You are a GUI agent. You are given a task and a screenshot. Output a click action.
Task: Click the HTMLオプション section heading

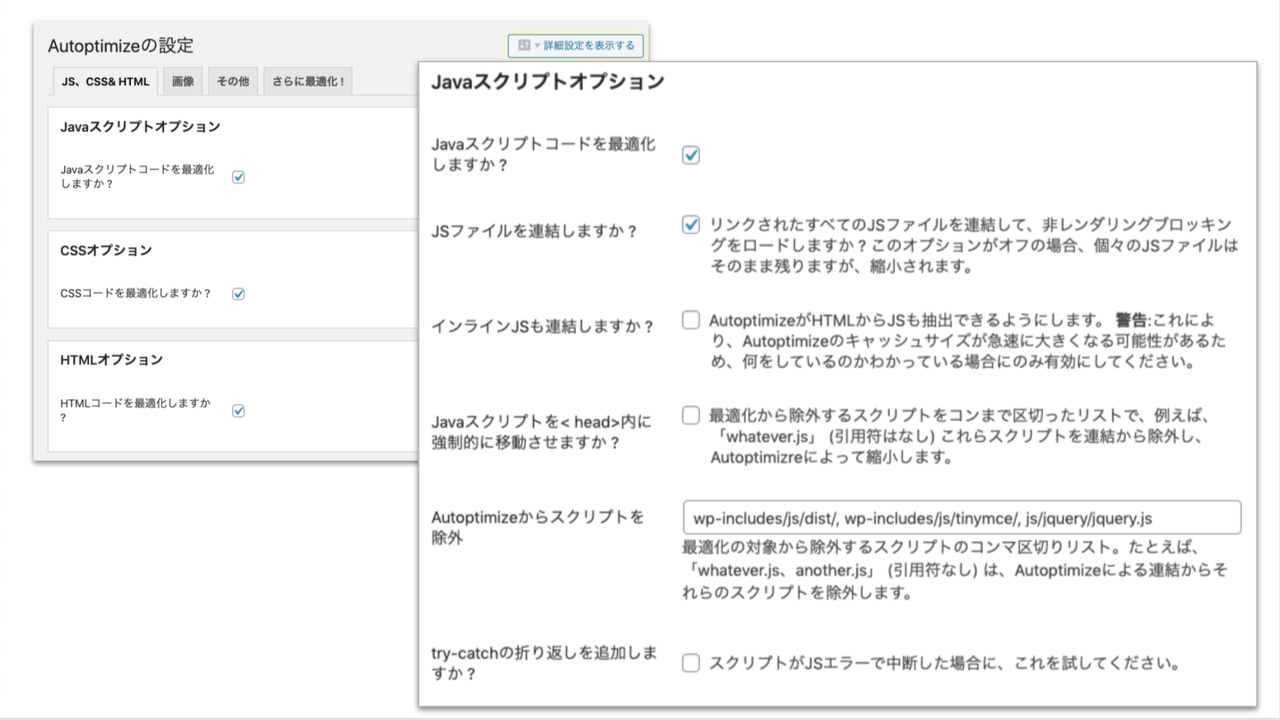111,359
